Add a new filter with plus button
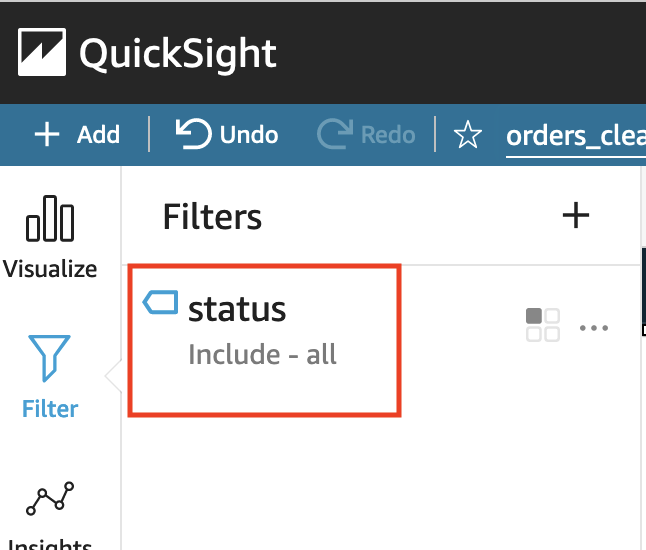This screenshot has width=646, height=550. point(575,215)
